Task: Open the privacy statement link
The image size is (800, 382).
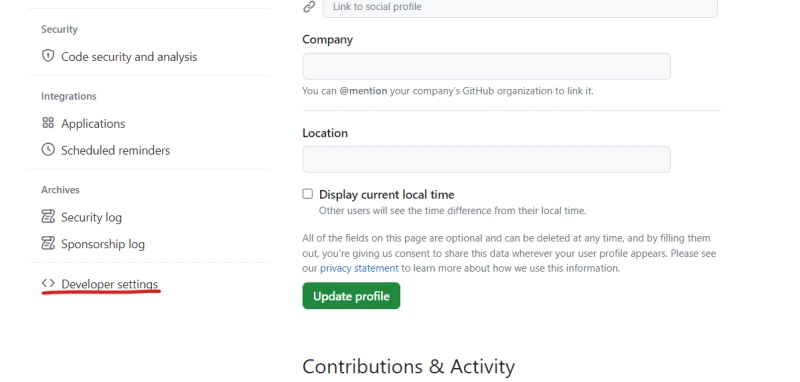Action: pos(359,268)
